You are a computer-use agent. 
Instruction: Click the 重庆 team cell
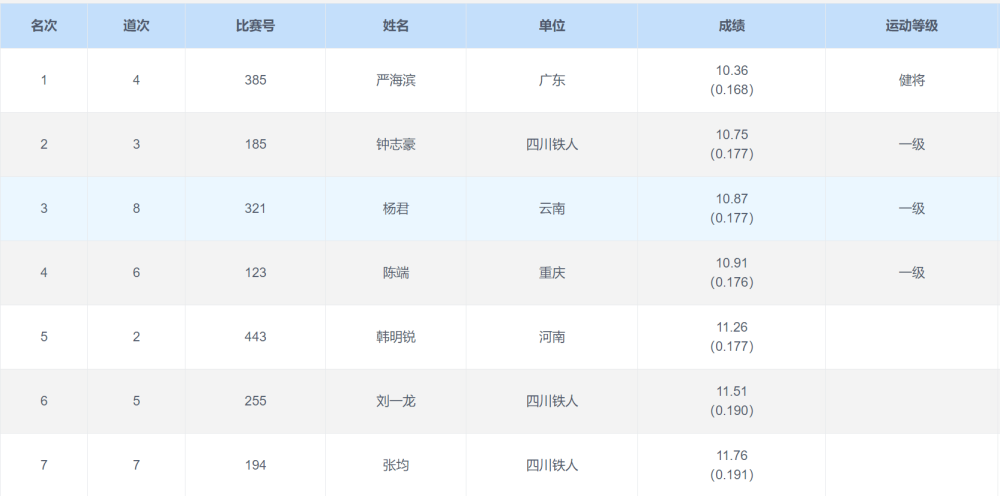point(552,273)
